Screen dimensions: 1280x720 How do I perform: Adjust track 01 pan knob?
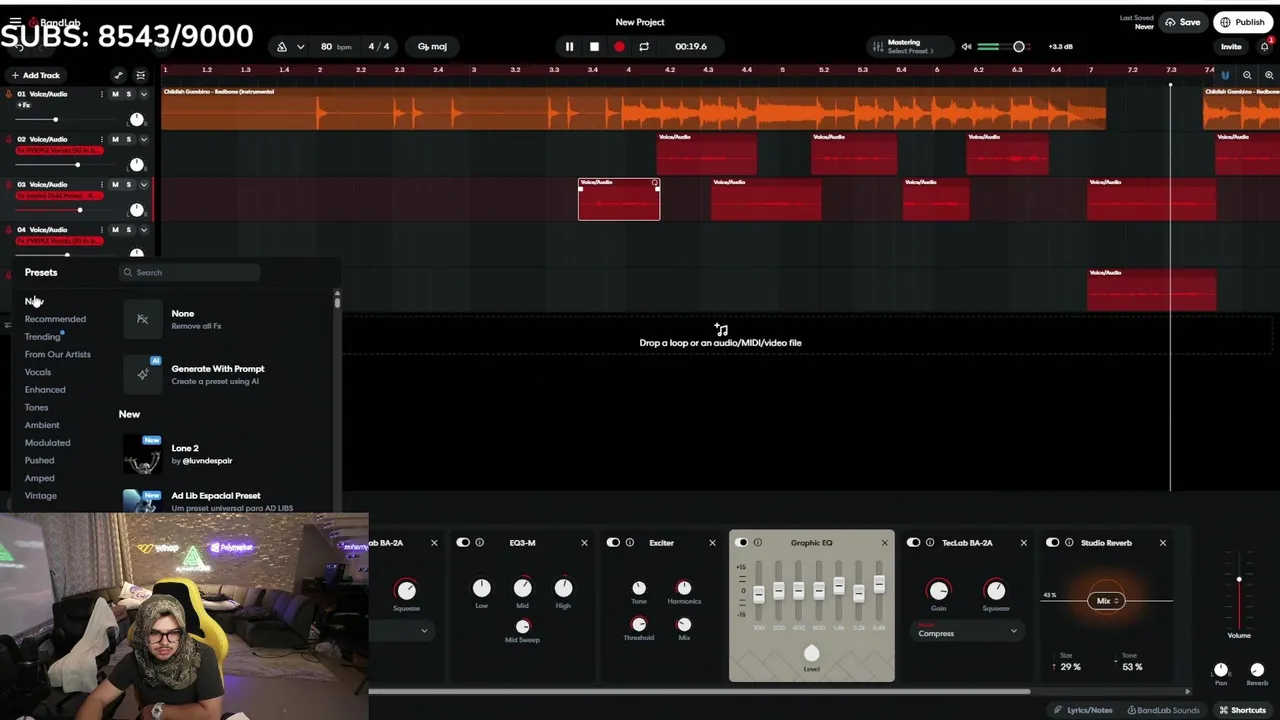point(136,120)
